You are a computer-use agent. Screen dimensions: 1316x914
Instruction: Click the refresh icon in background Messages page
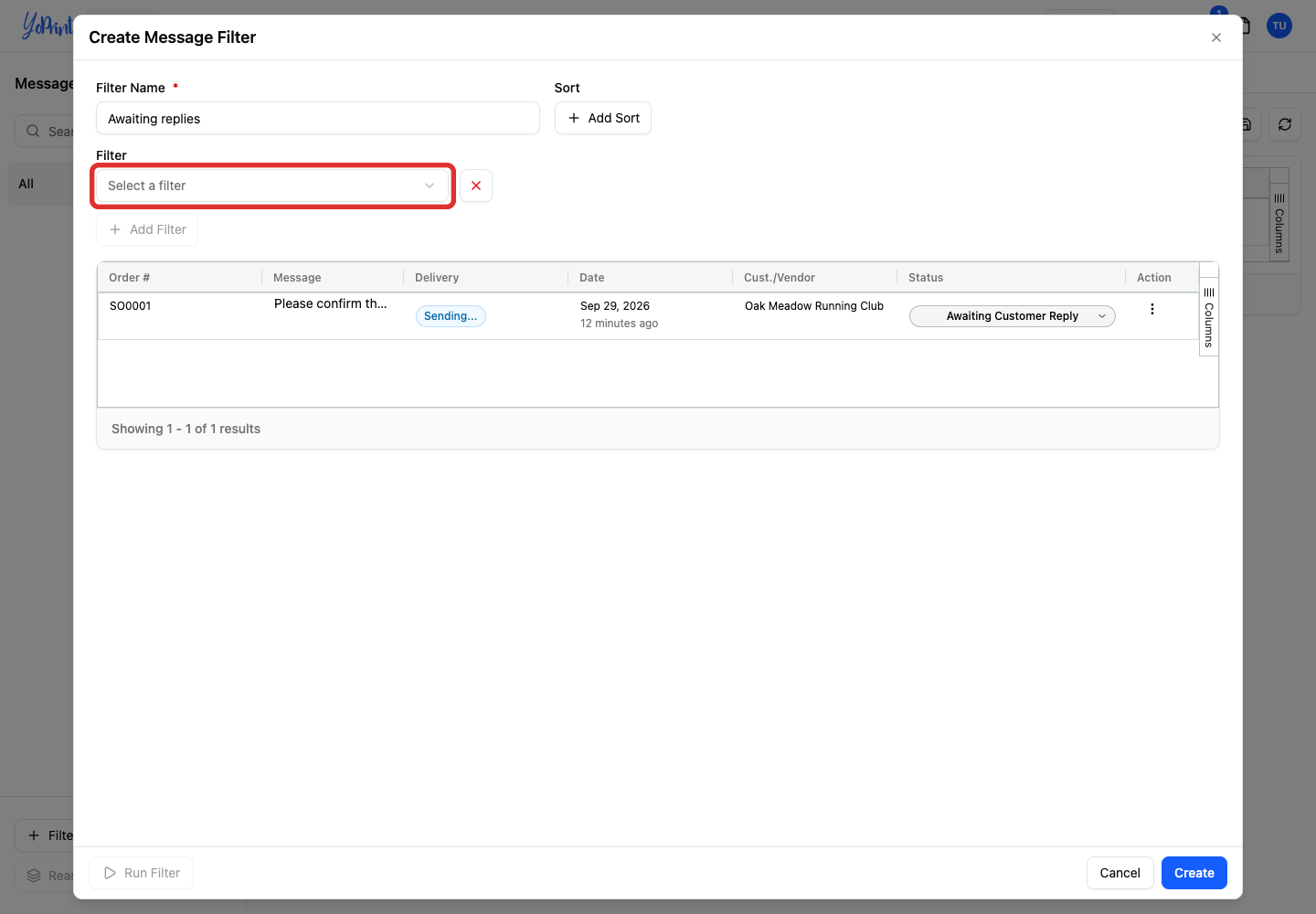tap(1285, 124)
